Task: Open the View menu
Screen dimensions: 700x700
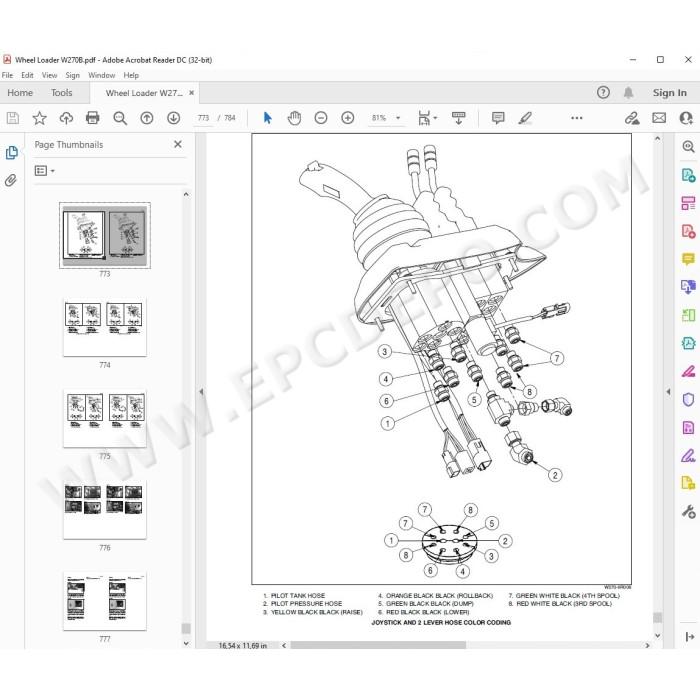Action: tap(49, 75)
